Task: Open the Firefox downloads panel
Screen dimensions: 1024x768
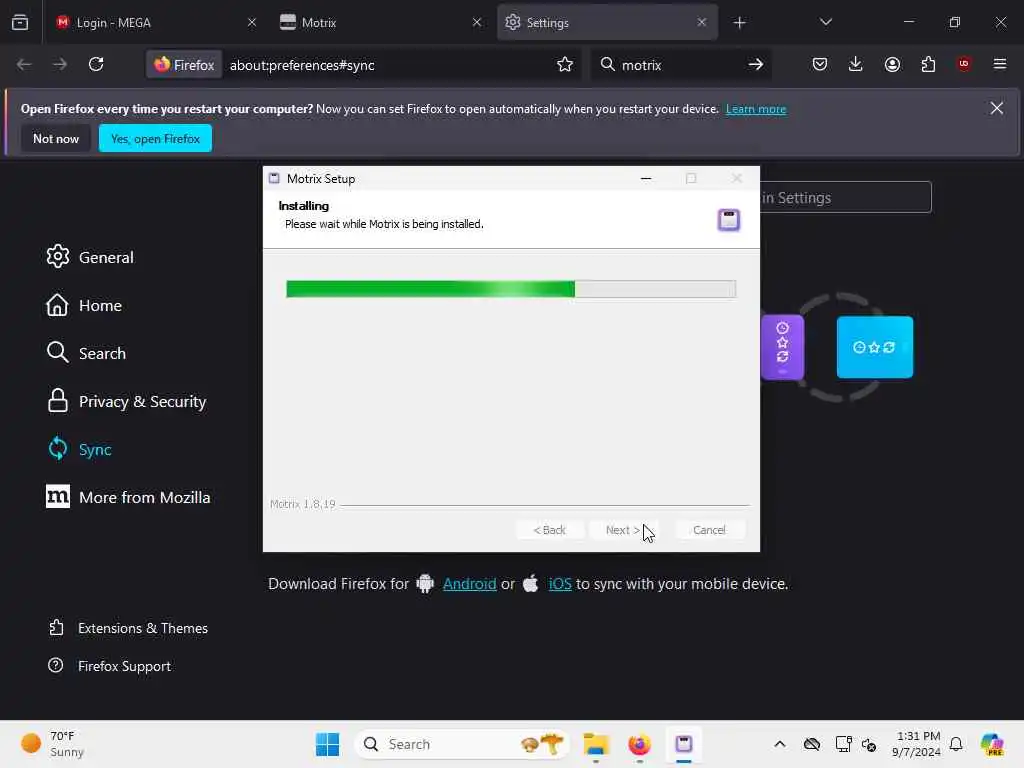Action: (x=856, y=64)
